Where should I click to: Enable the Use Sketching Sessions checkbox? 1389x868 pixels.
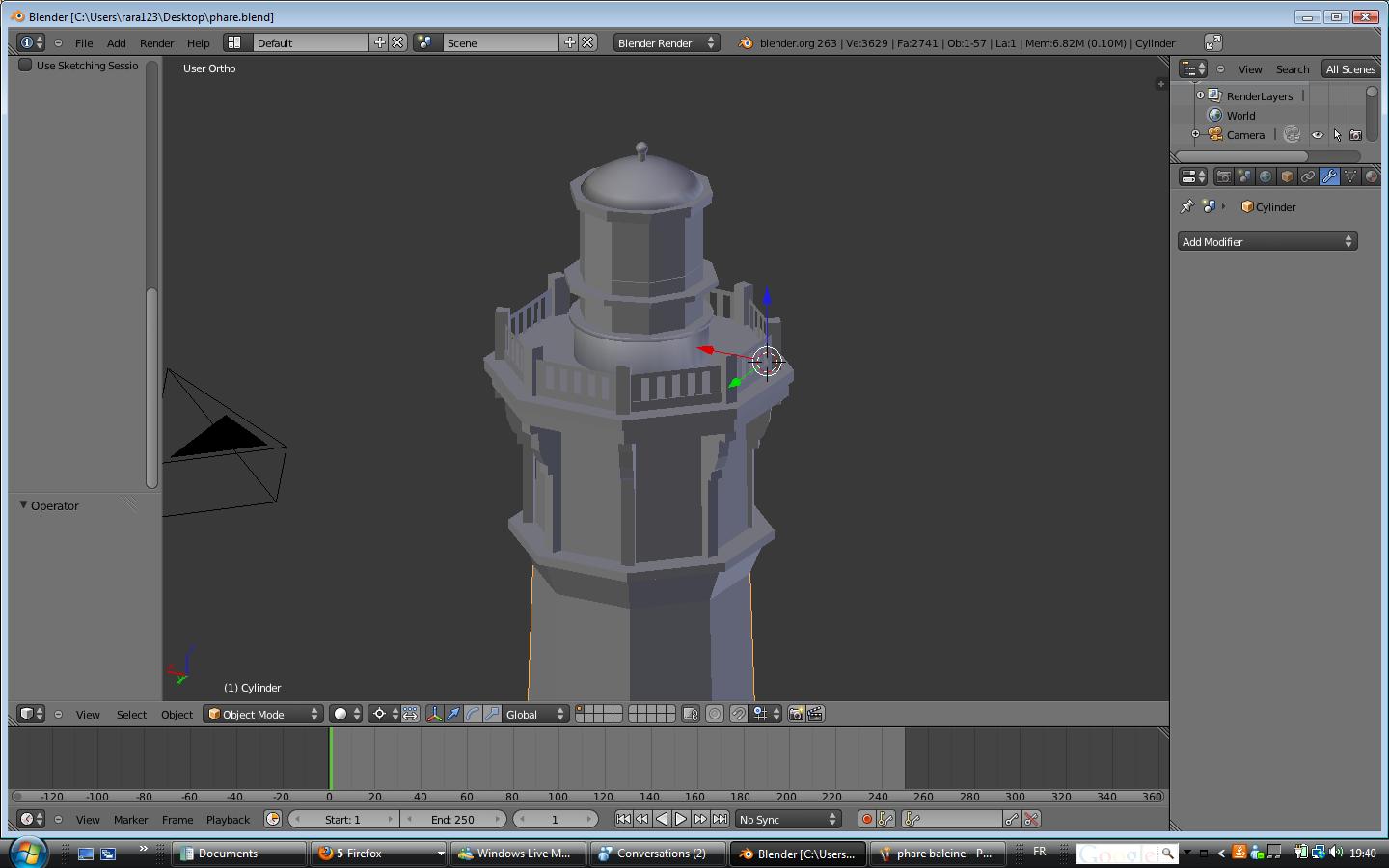coord(26,66)
